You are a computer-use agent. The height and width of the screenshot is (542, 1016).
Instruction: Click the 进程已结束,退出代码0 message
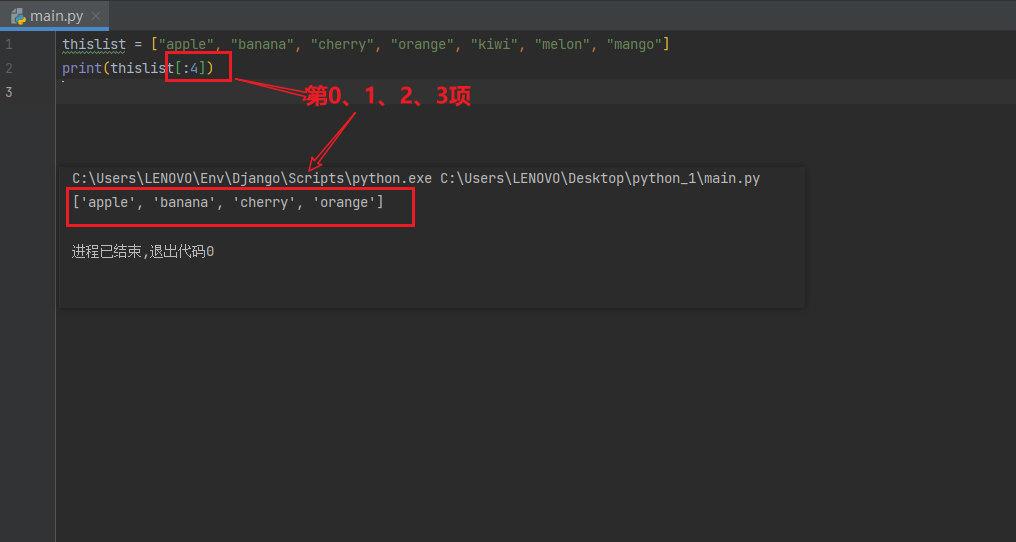coord(143,252)
